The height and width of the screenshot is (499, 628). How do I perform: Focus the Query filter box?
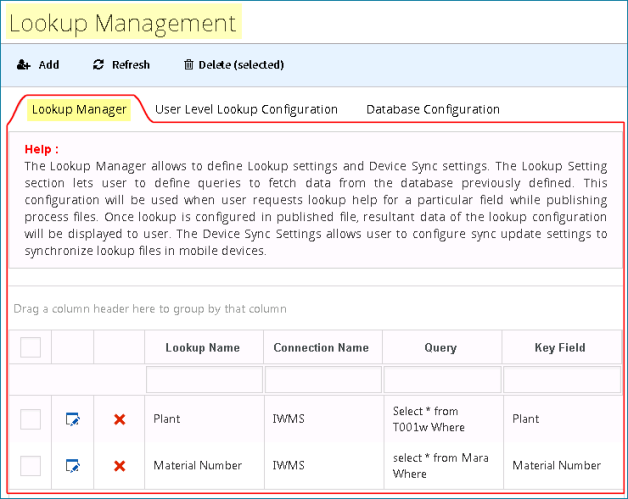pos(443,379)
